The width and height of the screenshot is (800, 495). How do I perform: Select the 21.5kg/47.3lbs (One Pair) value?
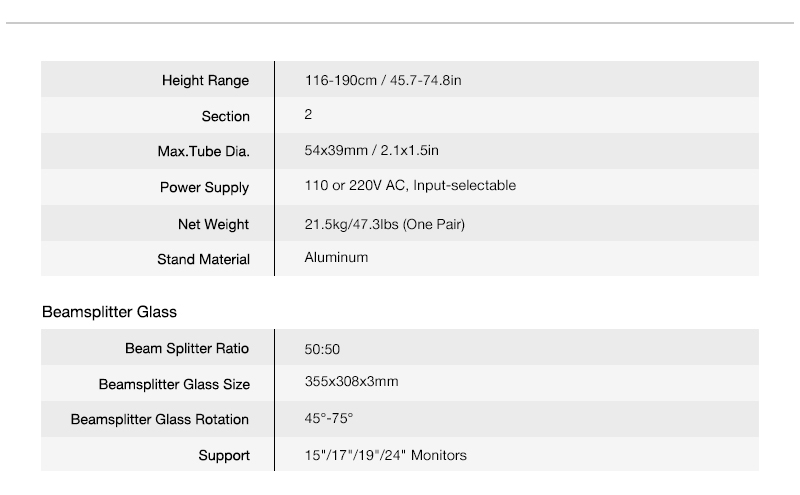point(384,224)
